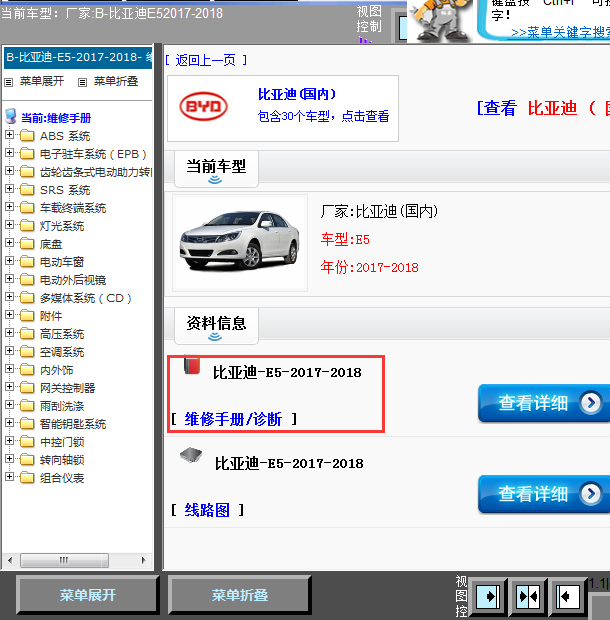Expand the 电动车窗 node
The height and width of the screenshot is (620, 610).
[x=9, y=261]
